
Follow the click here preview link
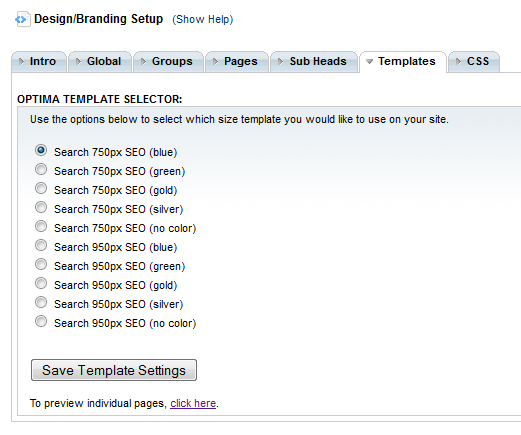pos(193,403)
